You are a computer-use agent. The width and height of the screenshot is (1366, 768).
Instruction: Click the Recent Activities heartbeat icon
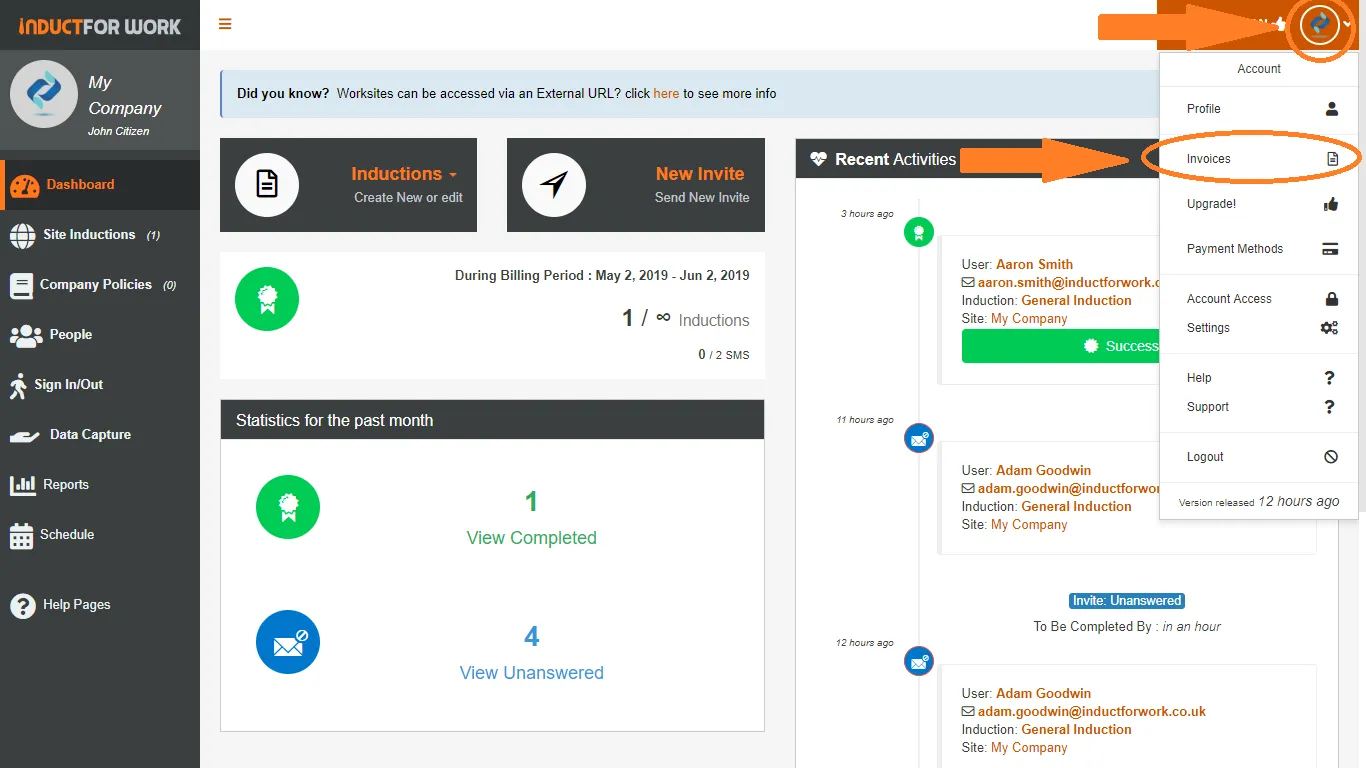pos(819,159)
